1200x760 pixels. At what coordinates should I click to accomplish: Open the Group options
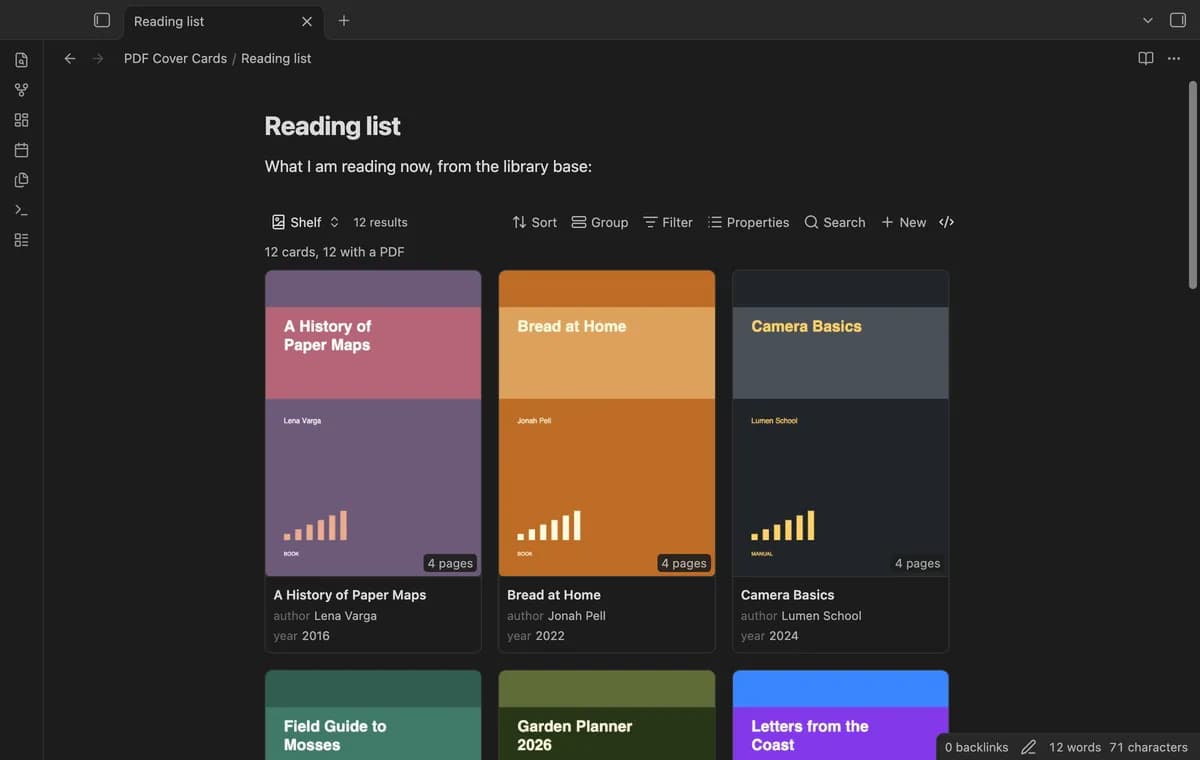pos(600,222)
